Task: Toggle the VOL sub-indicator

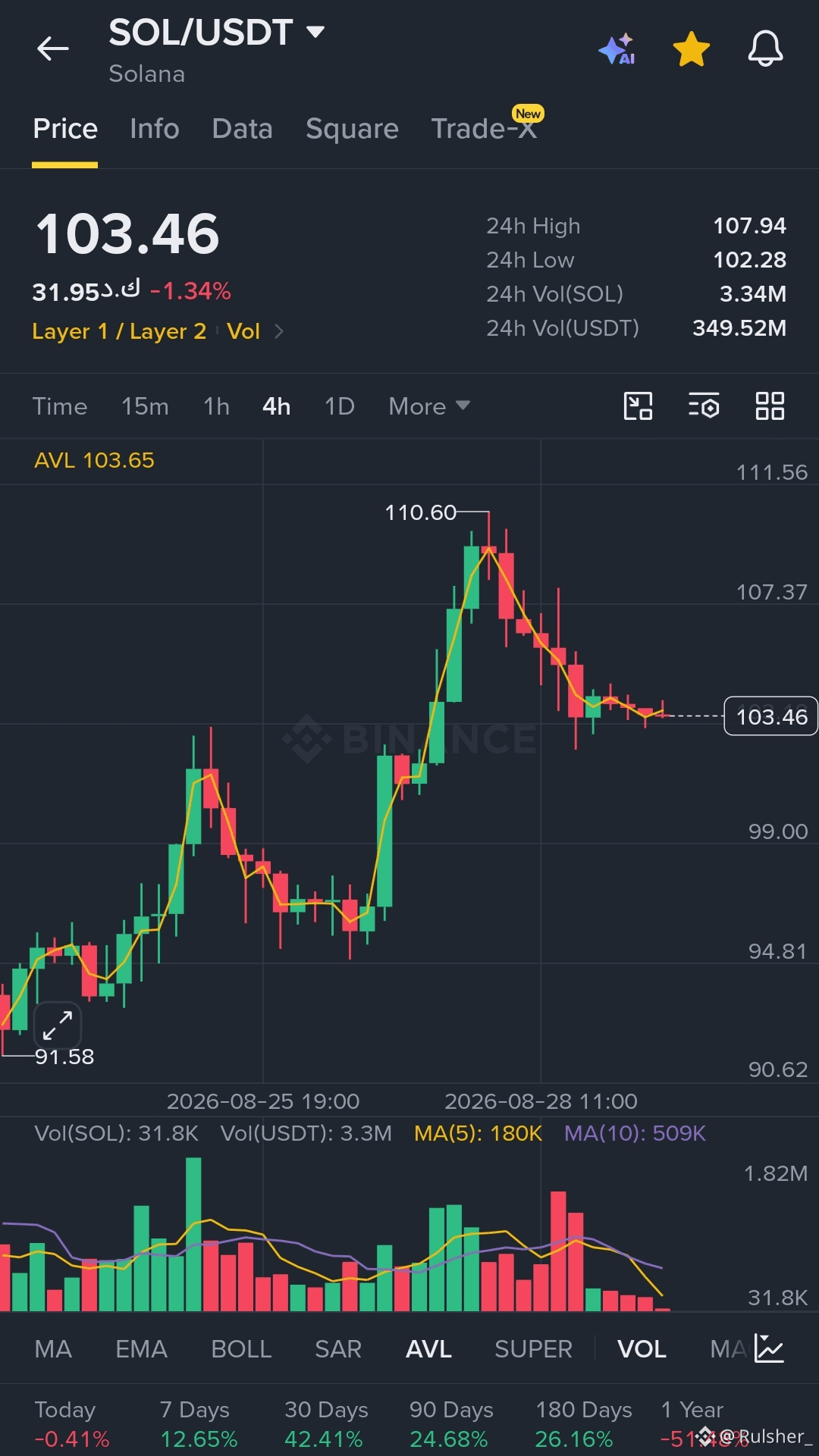Action: [642, 1349]
